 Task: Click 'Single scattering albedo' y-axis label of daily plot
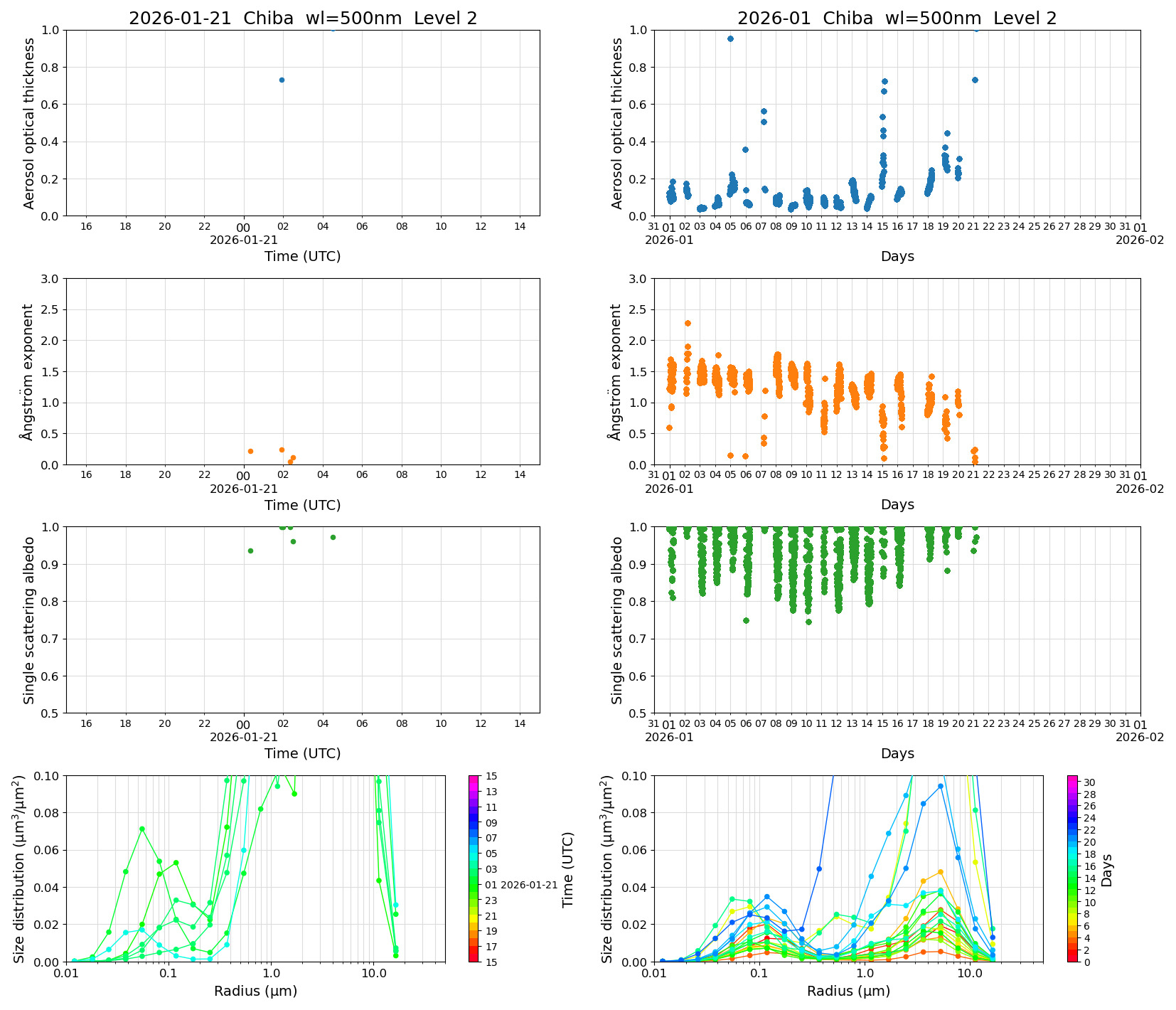click(x=29, y=620)
